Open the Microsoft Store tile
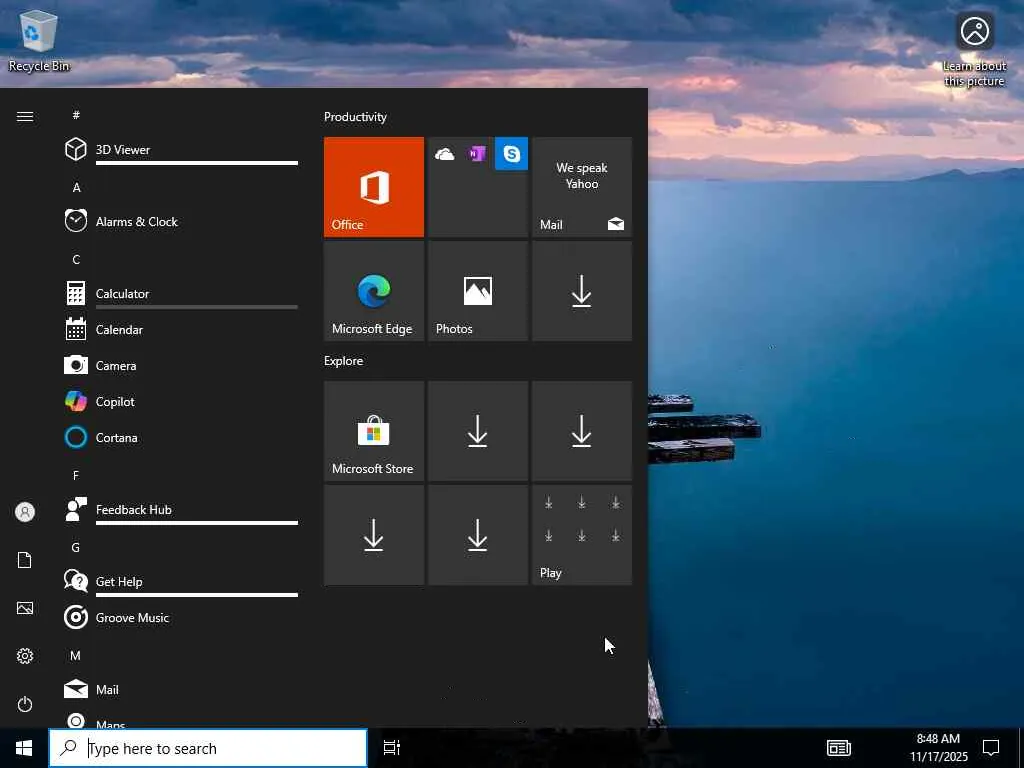Image resolution: width=1024 pixels, height=768 pixels. [374, 431]
